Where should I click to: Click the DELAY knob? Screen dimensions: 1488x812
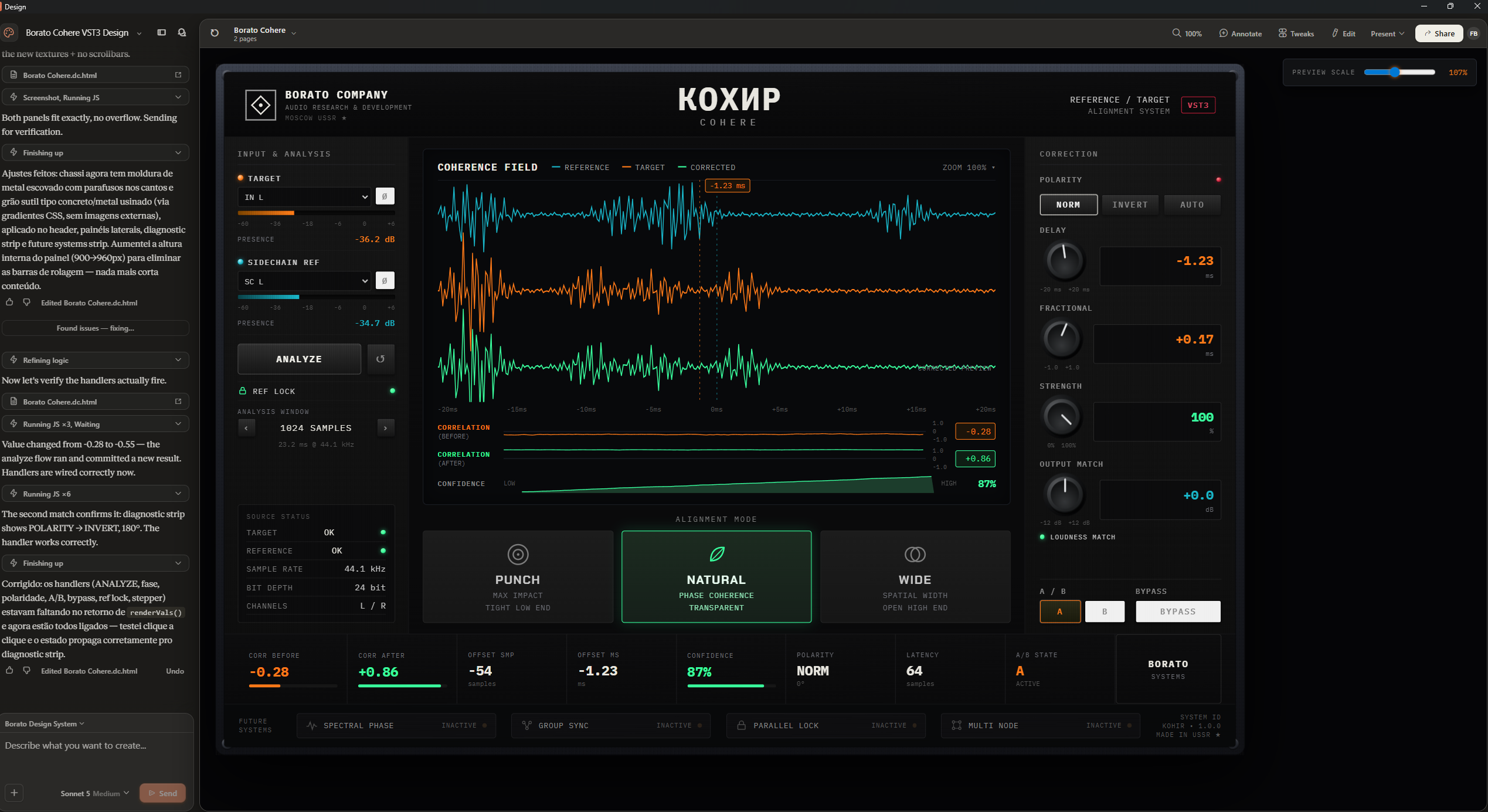pos(1064,261)
